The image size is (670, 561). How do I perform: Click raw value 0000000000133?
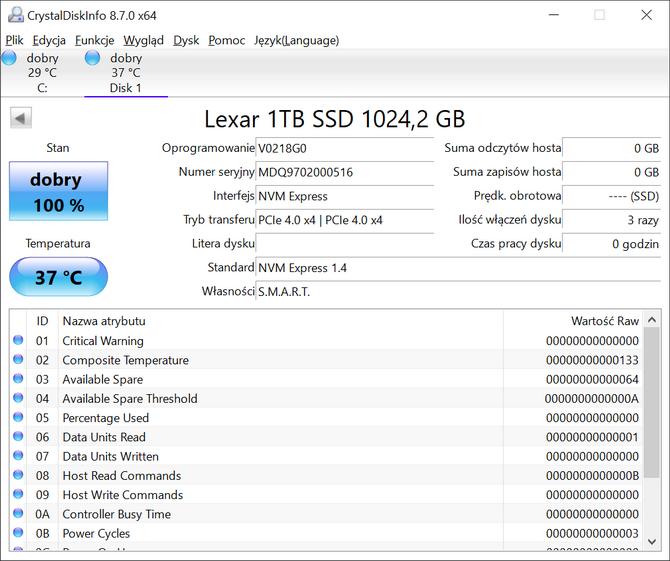point(592,360)
